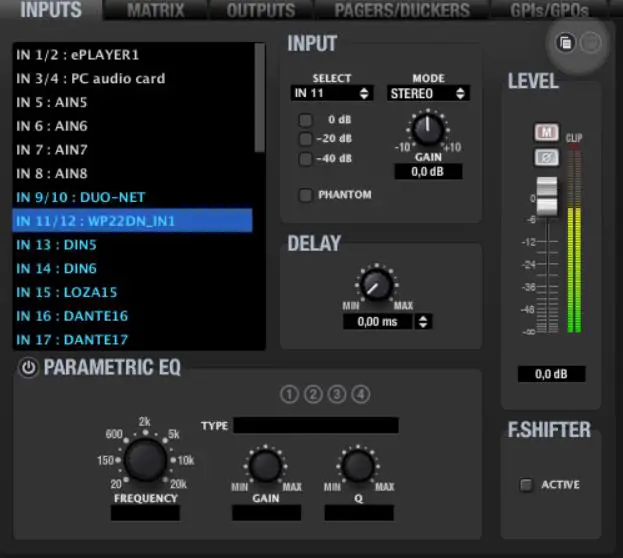
Task: Switch to the GPIs/GPOs tab
Action: pos(549,10)
